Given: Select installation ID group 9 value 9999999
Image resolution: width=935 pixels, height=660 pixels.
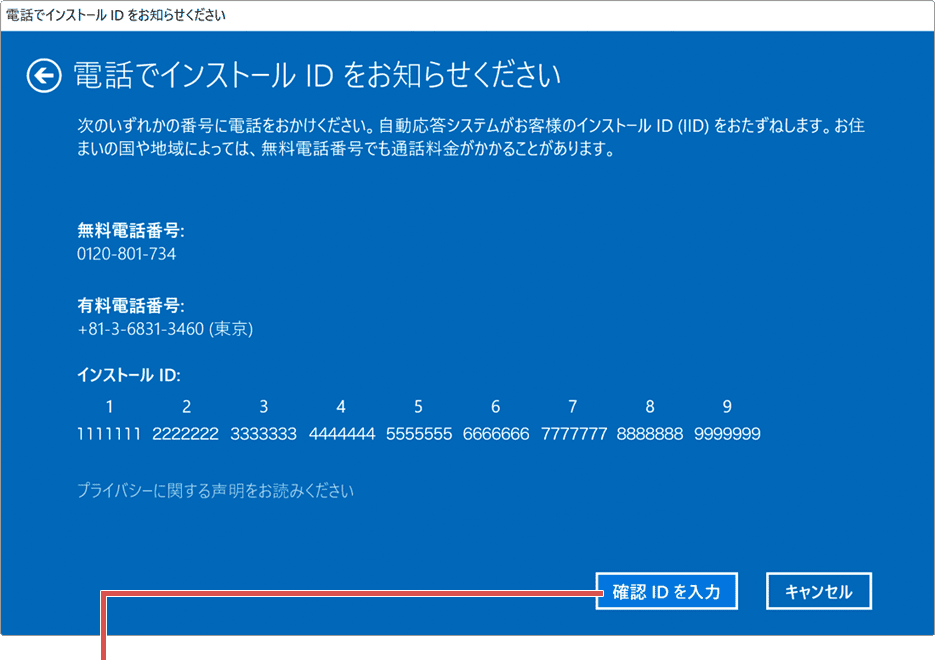Looking at the screenshot, I should (x=726, y=434).
